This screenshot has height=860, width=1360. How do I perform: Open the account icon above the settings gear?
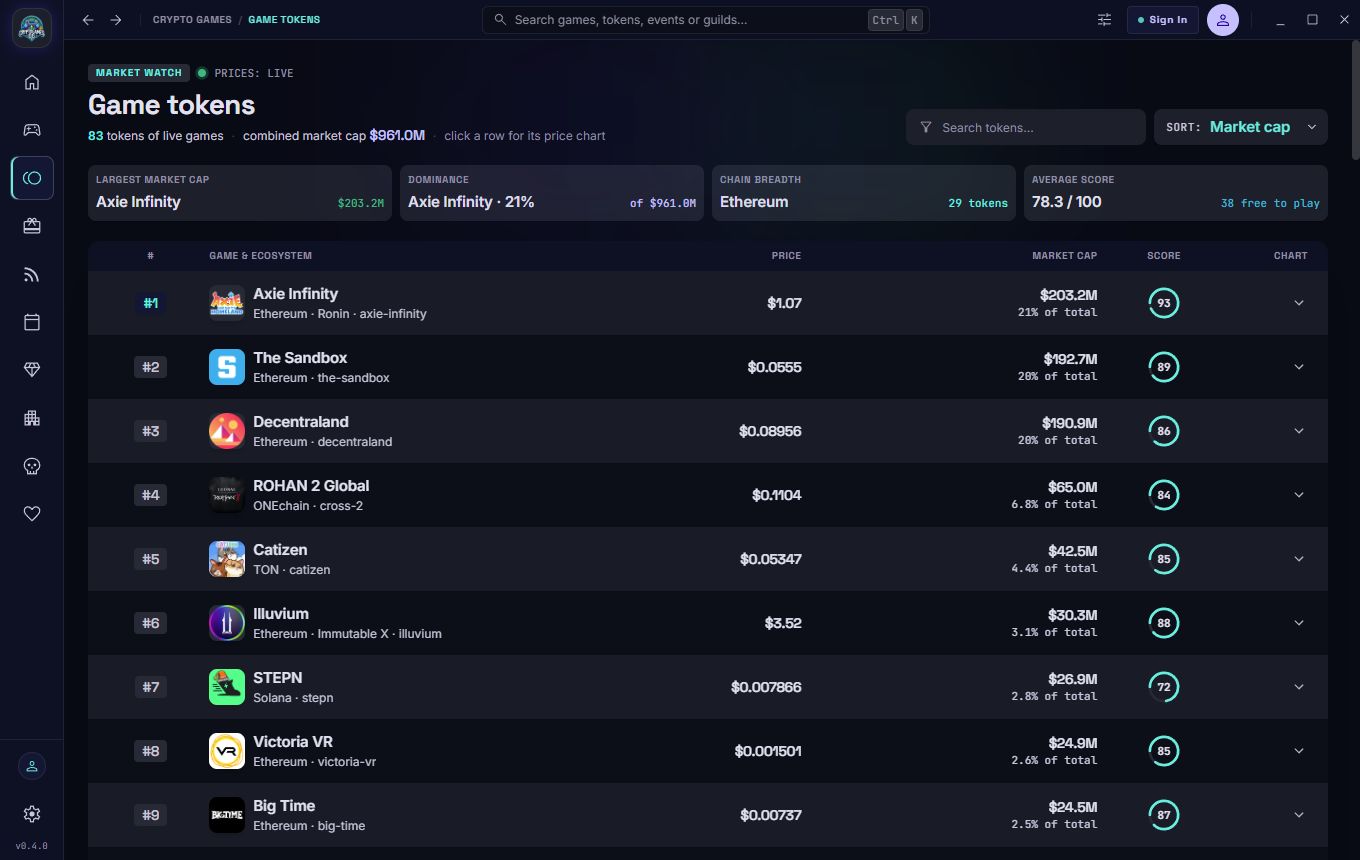point(32,766)
